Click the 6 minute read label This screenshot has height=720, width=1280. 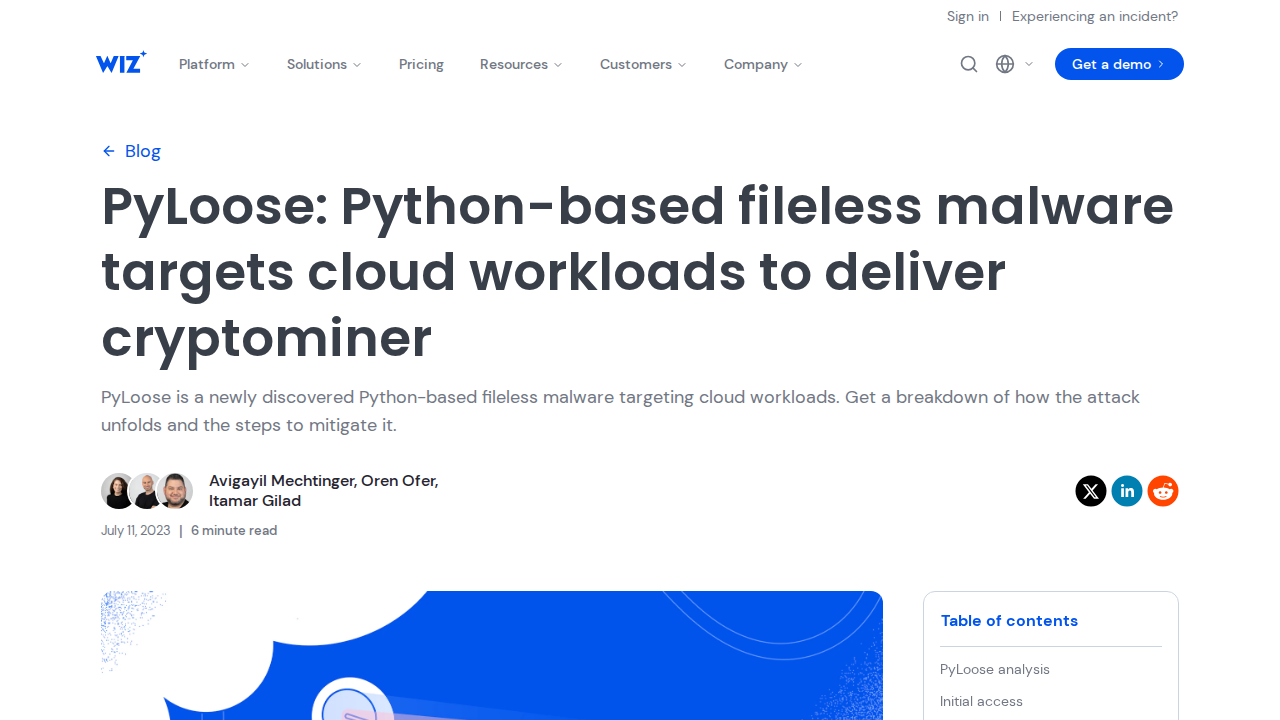click(x=234, y=530)
